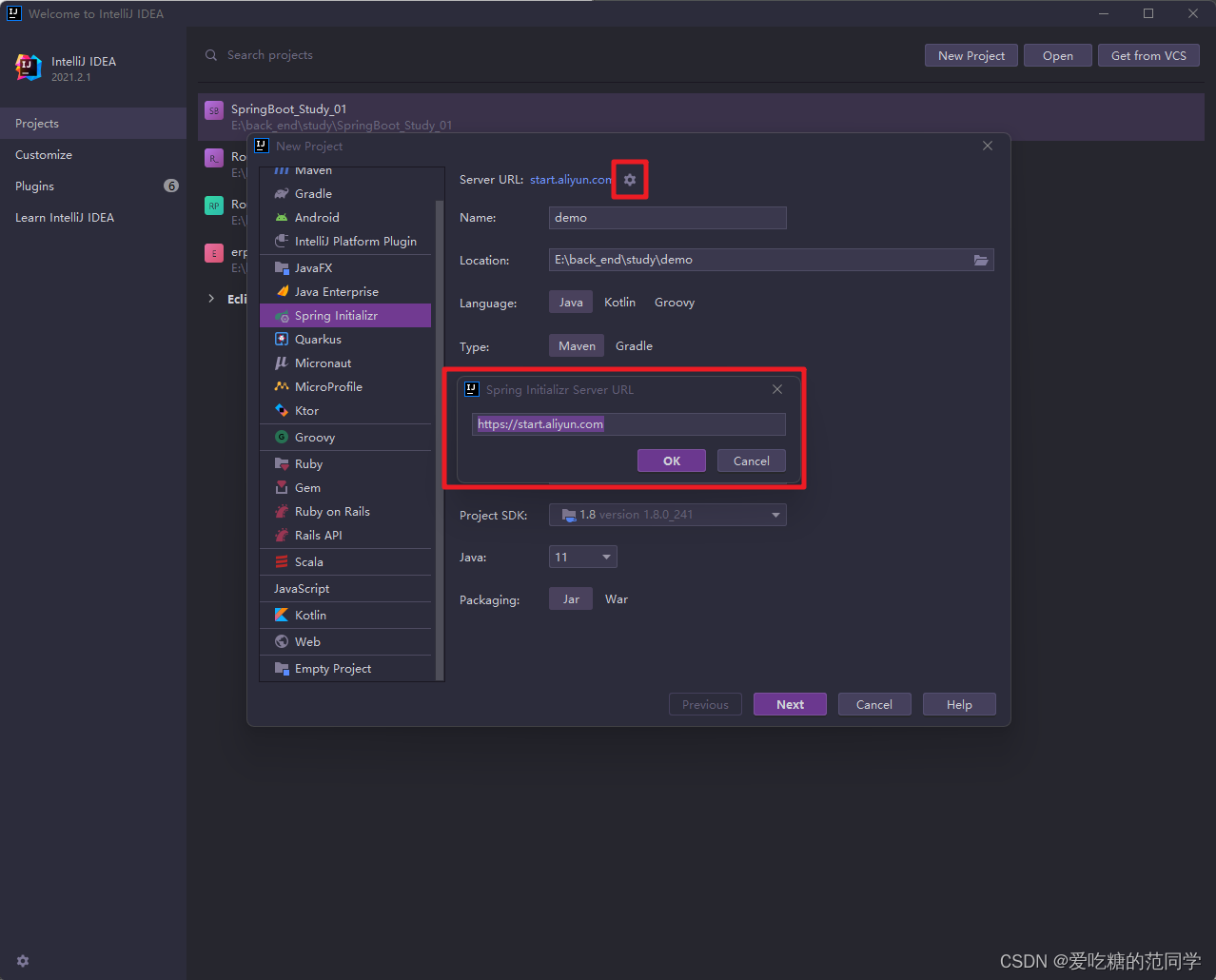Focus the Name field containing demo
1216x980 pixels.
pos(668,218)
